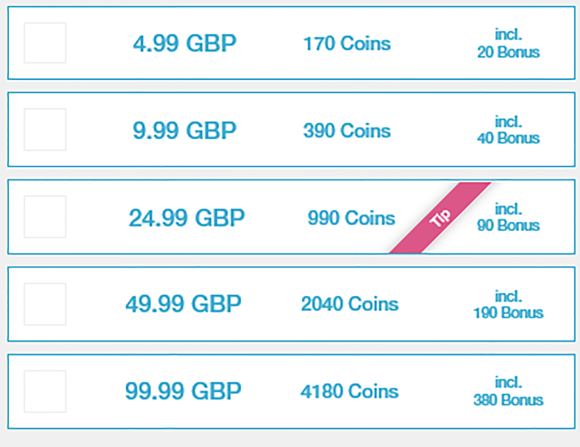The image size is (580, 447).
Task: Choose the 390 Coins amount text
Action: pyautogui.click(x=347, y=131)
